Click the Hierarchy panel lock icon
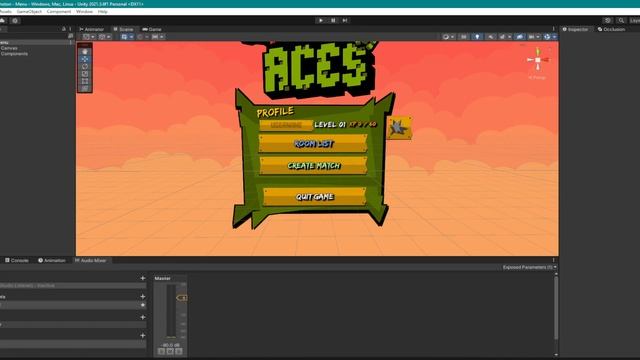This screenshot has height=360, width=640. (x=64, y=29)
